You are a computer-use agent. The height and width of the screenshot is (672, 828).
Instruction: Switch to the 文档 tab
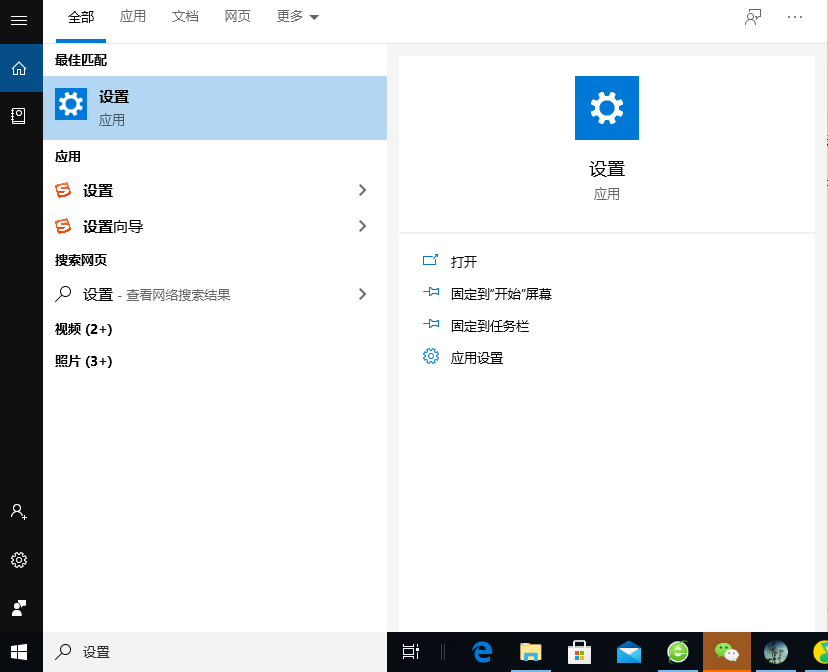click(x=185, y=17)
